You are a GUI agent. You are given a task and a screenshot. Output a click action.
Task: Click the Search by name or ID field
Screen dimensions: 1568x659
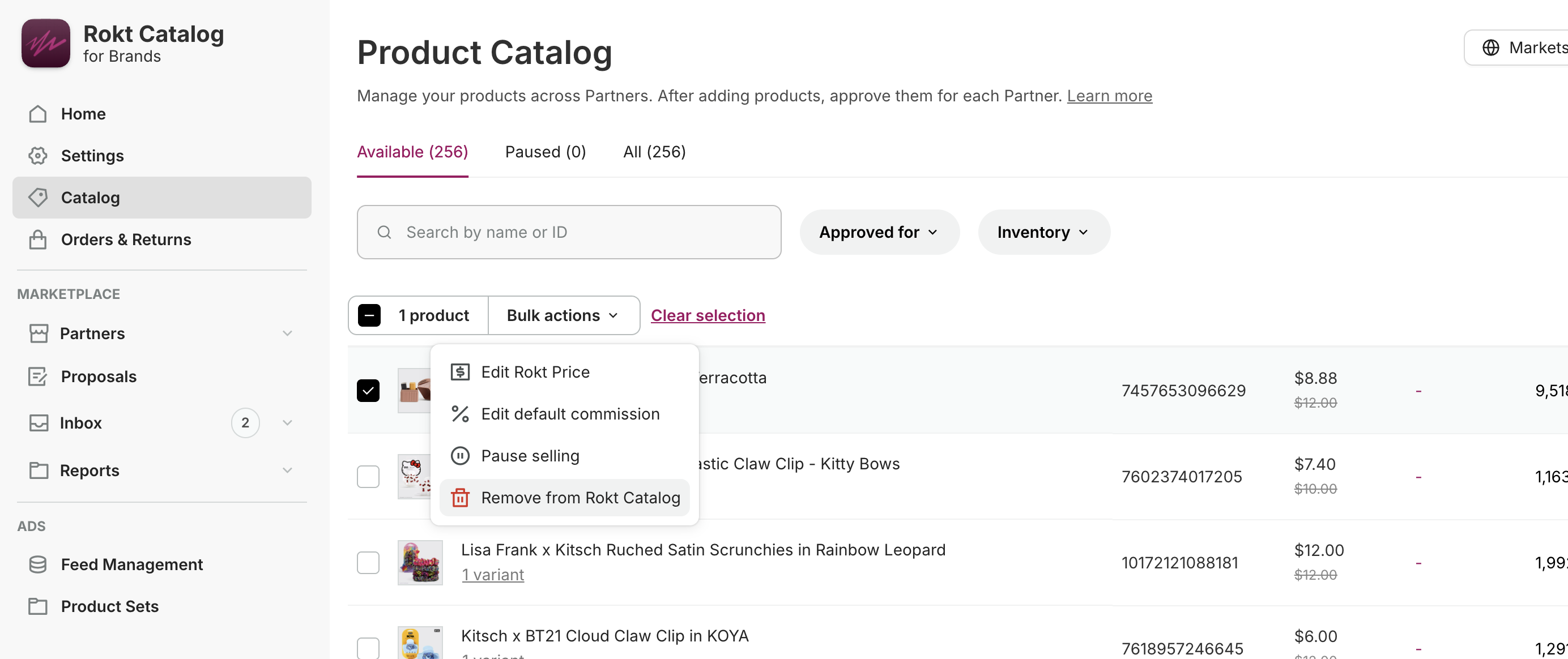569,233
